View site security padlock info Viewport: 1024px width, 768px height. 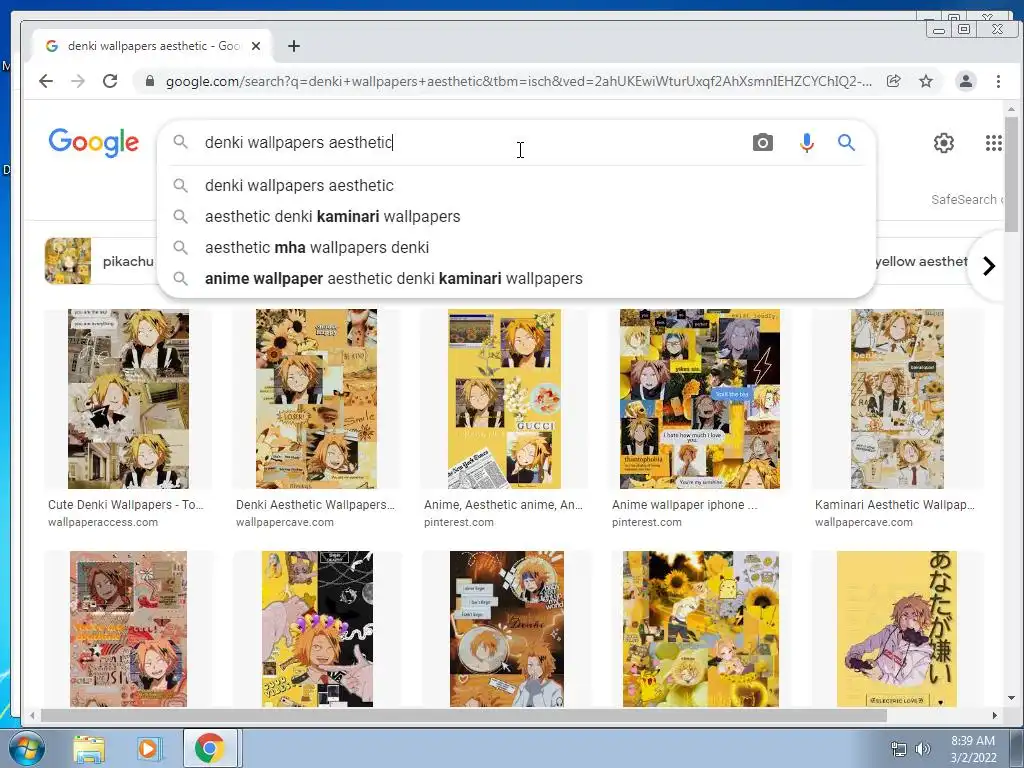click(150, 81)
